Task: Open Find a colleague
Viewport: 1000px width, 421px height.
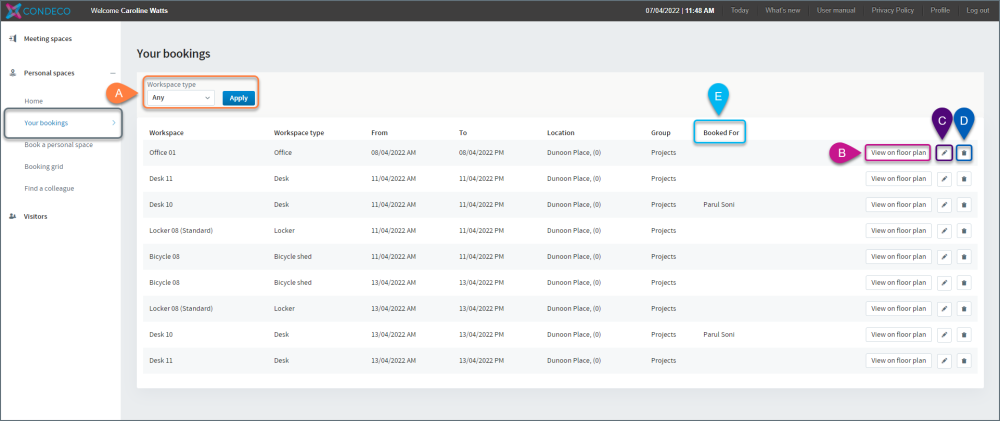Action: (x=49, y=188)
